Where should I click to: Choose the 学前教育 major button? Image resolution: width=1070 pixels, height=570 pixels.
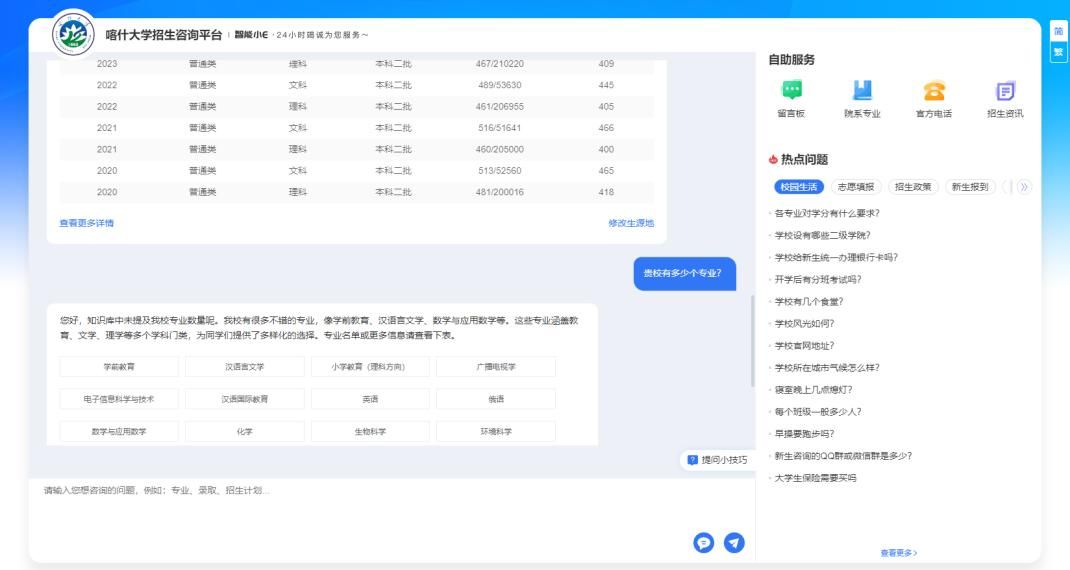click(x=119, y=367)
